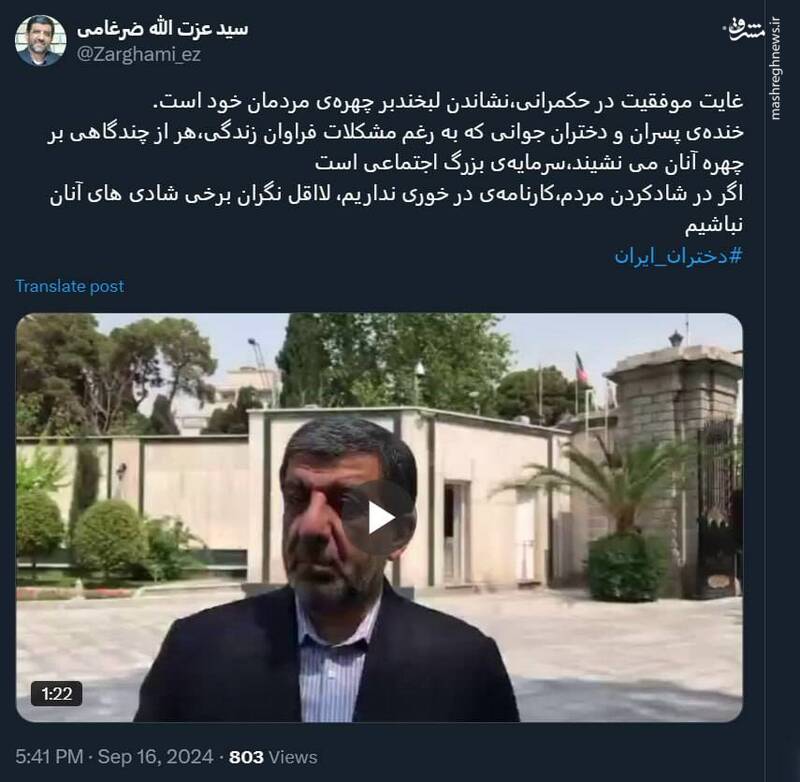Open display name سید عزت الله ضرغامی
The width and height of the screenshot is (800, 782).
click(x=162, y=29)
